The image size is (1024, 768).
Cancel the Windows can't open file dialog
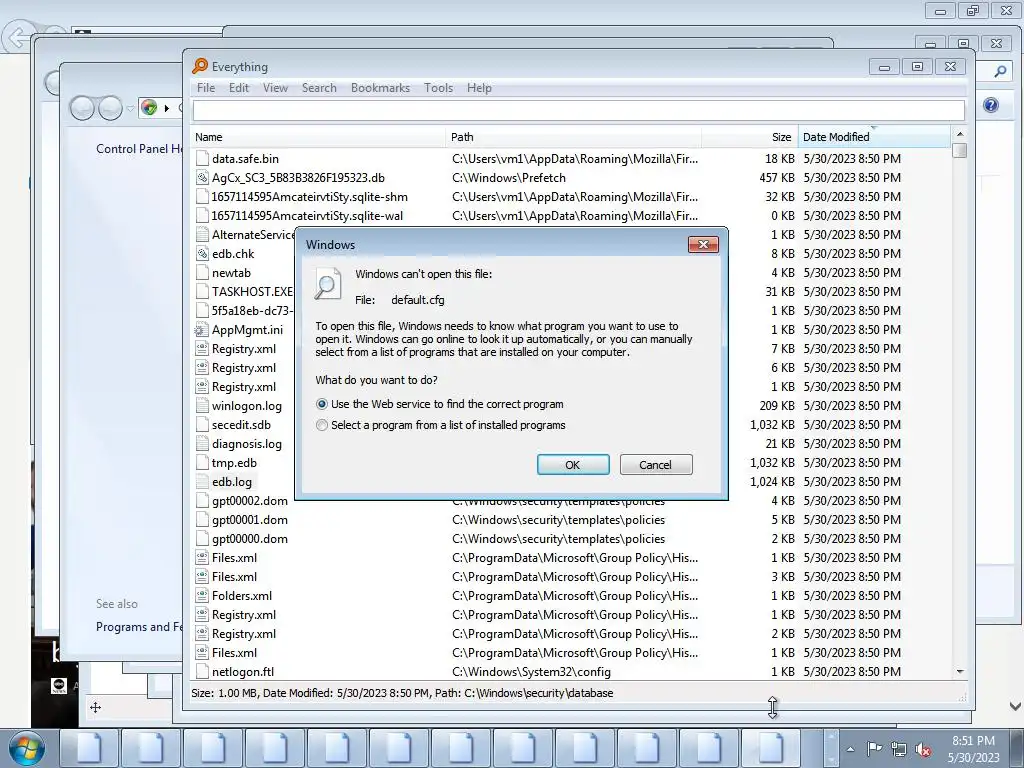click(x=656, y=464)
